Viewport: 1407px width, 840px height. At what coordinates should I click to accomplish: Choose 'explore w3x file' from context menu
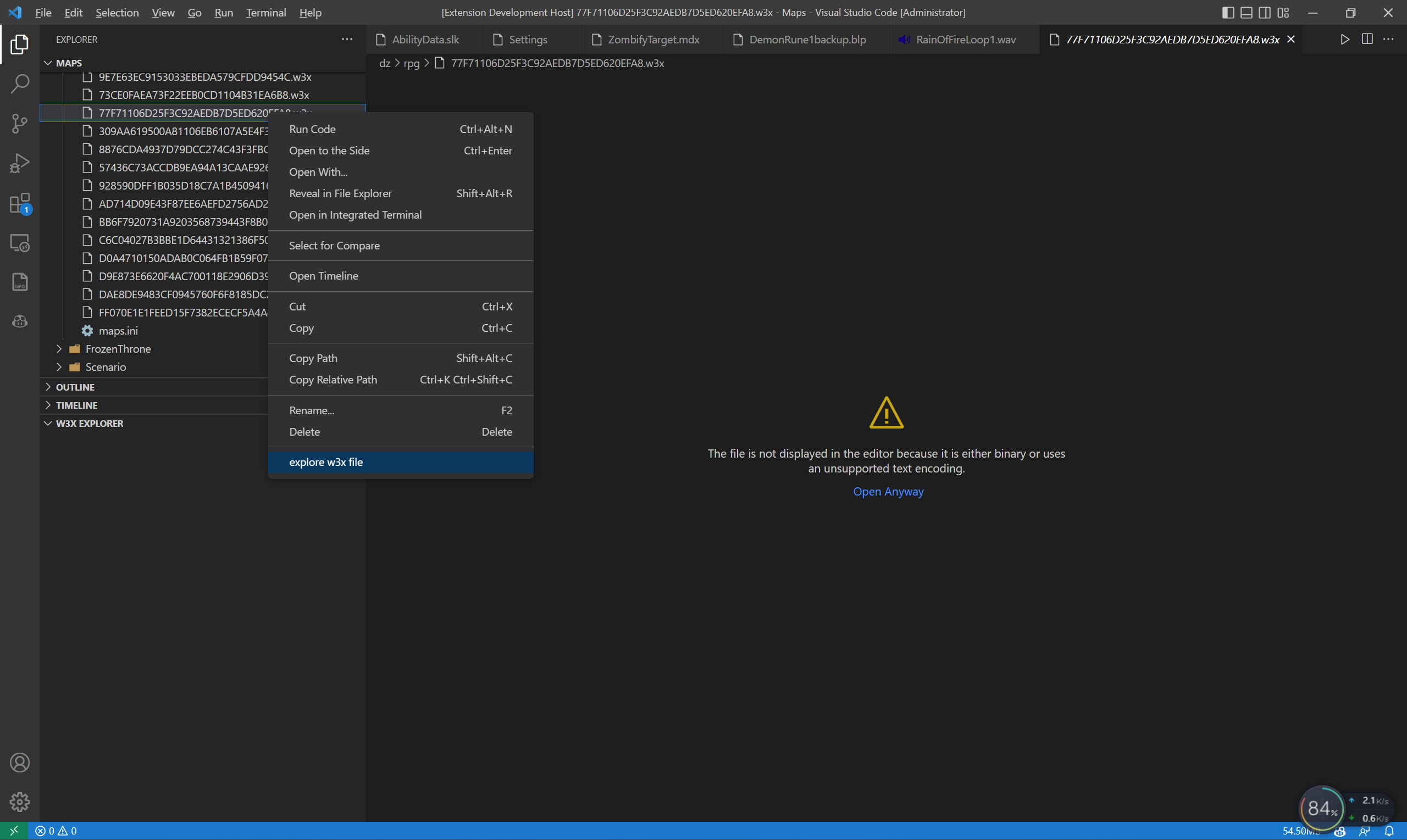(401, 462)
